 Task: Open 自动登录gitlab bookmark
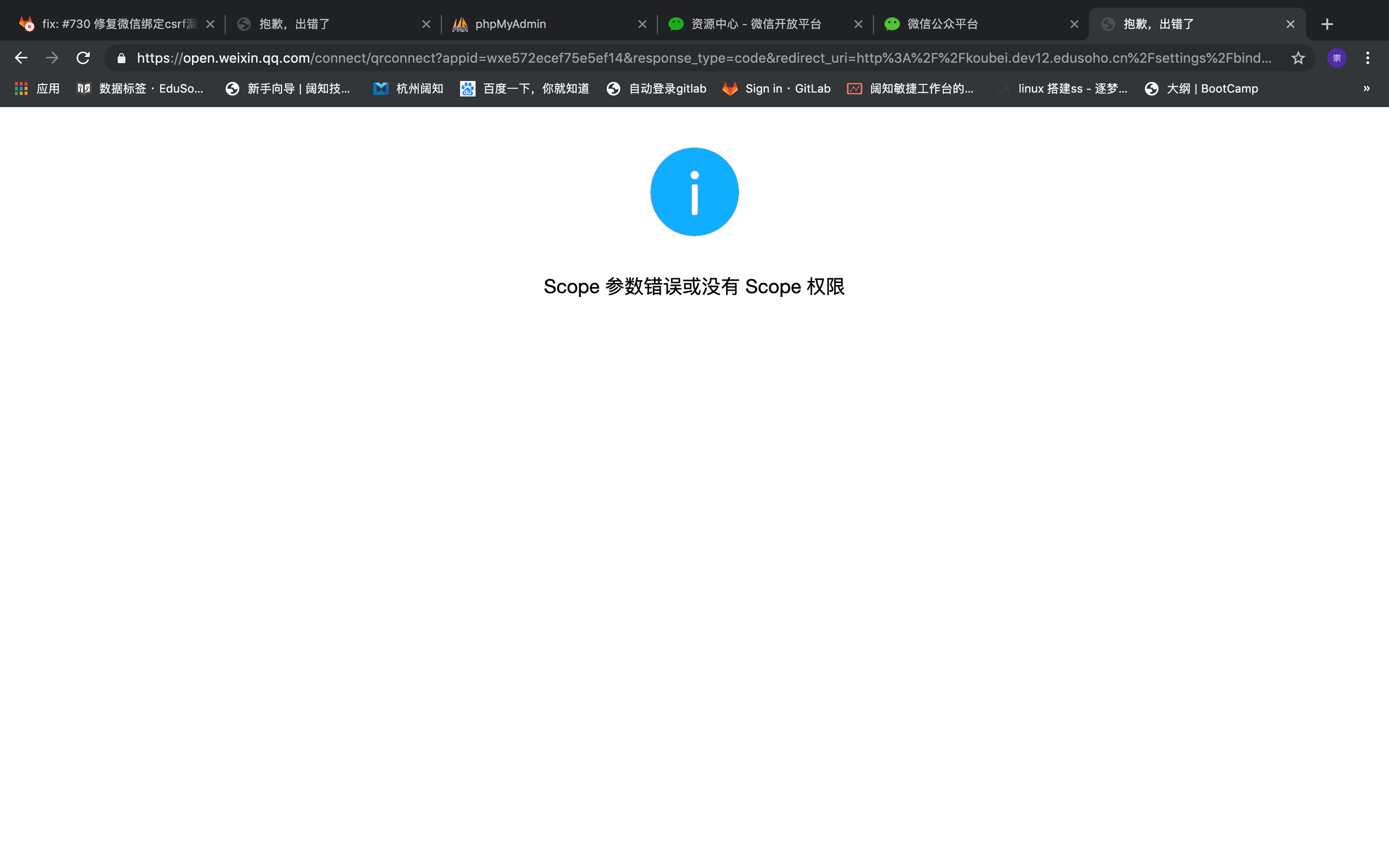(656, 88)
